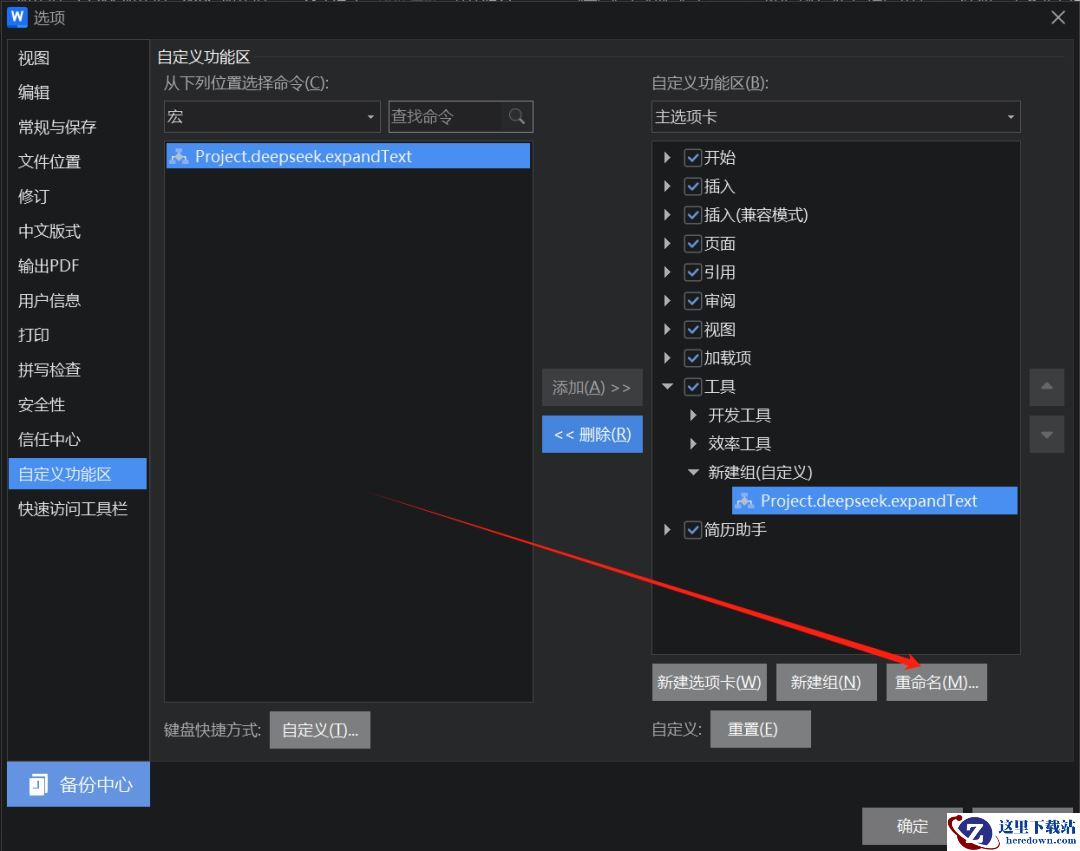This screenshot has height=851, width=1080.
Task: Click the move up arrow button
Action: [x=1046, y=387]
